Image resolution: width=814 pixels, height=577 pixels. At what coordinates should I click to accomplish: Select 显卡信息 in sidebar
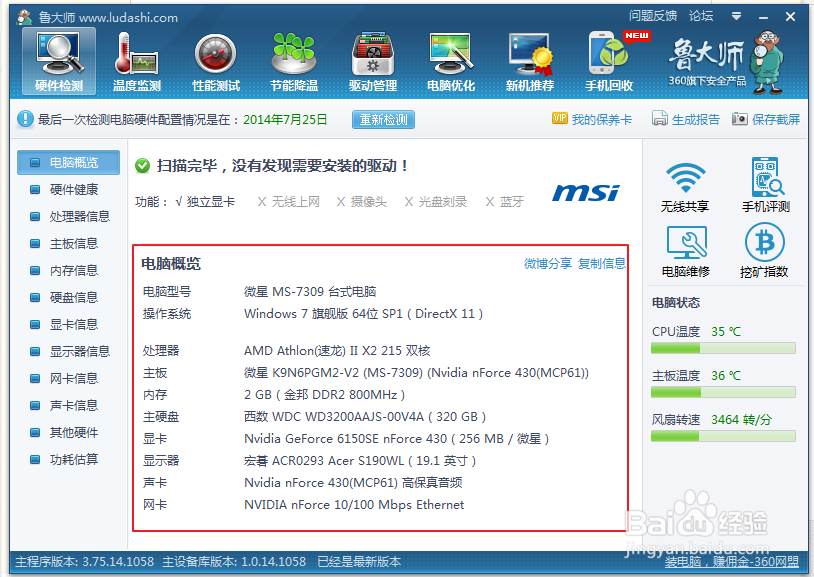click(69, 325)
